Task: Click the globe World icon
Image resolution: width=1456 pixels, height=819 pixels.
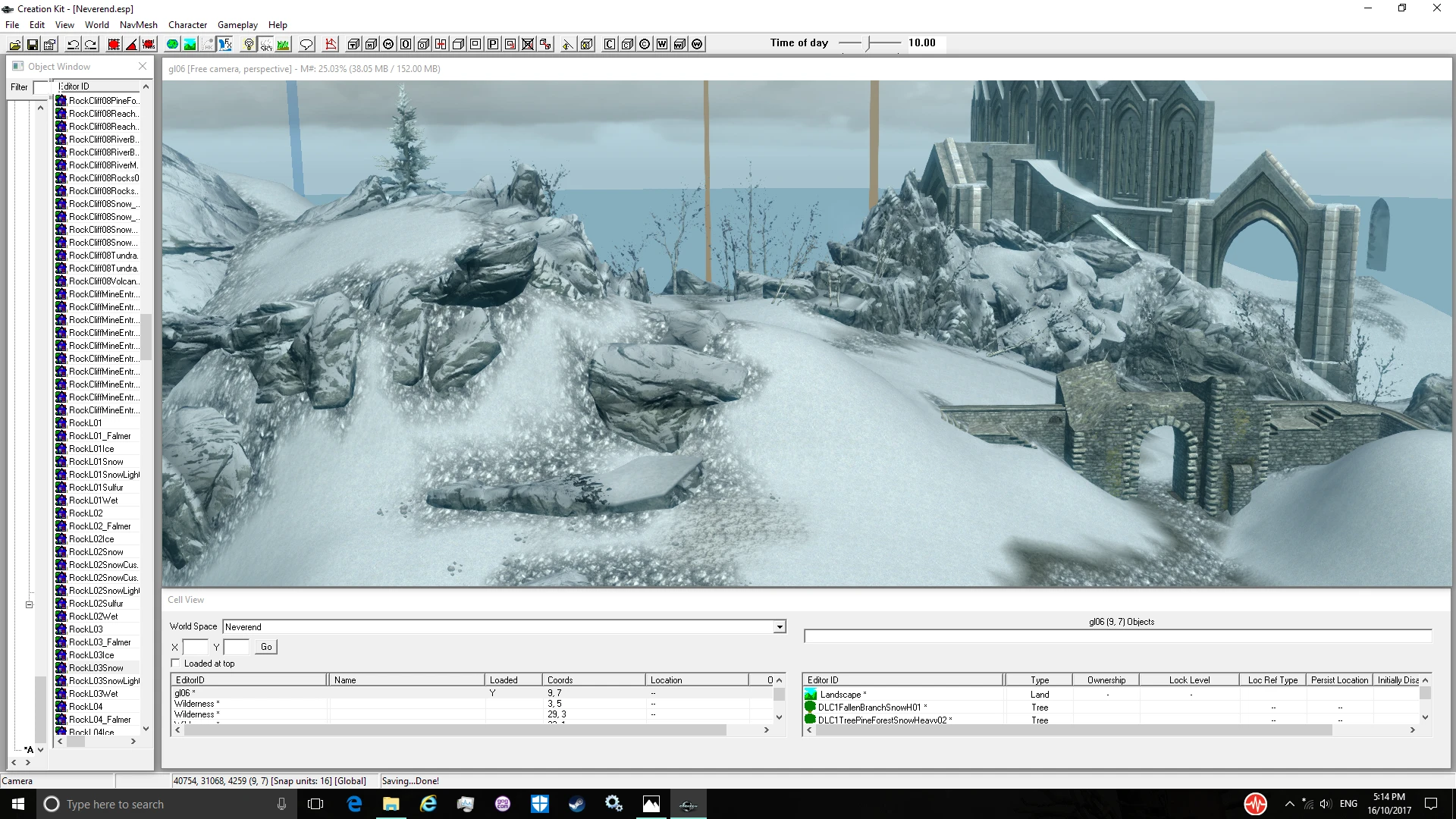Action: point(172,44)
